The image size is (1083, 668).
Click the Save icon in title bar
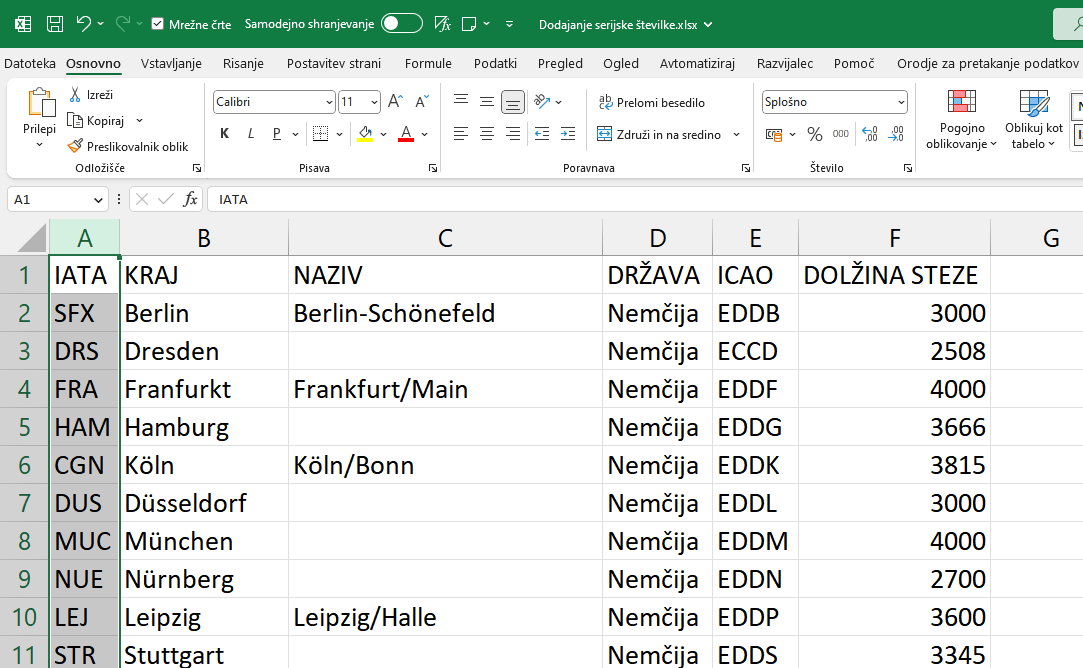tap(55, 24)
